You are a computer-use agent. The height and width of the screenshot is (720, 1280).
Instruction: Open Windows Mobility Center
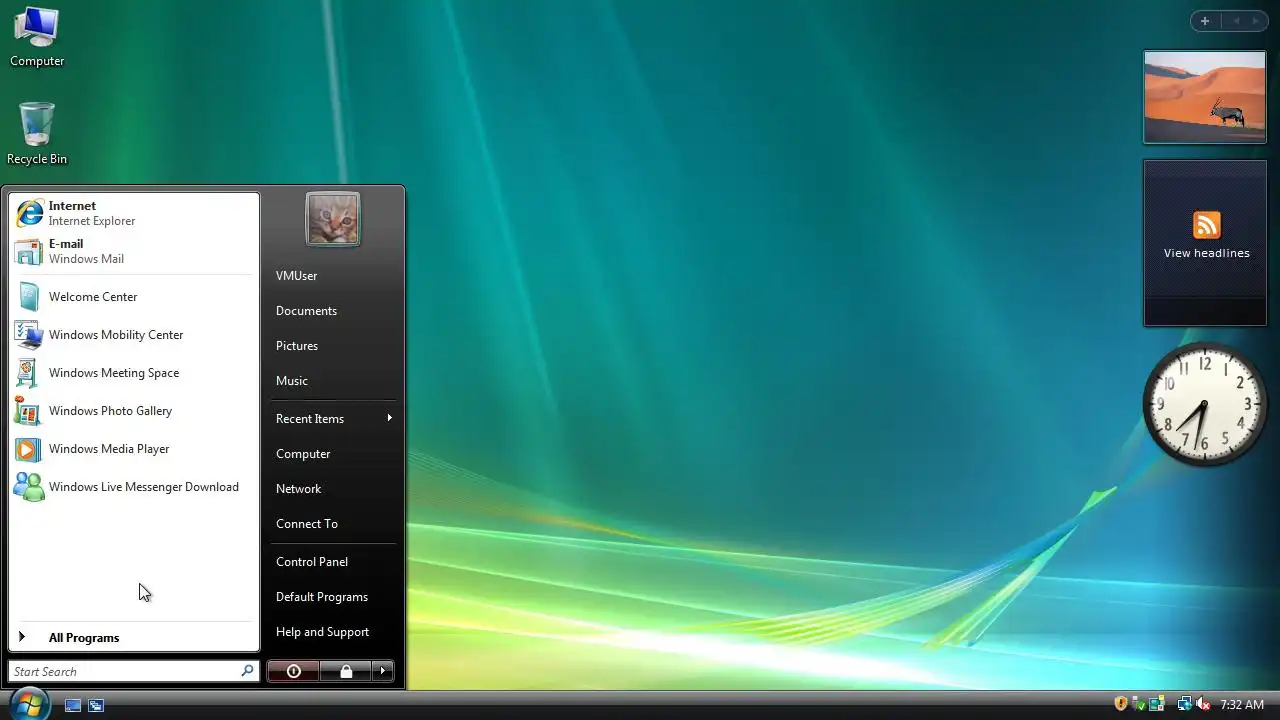(133, 335)
